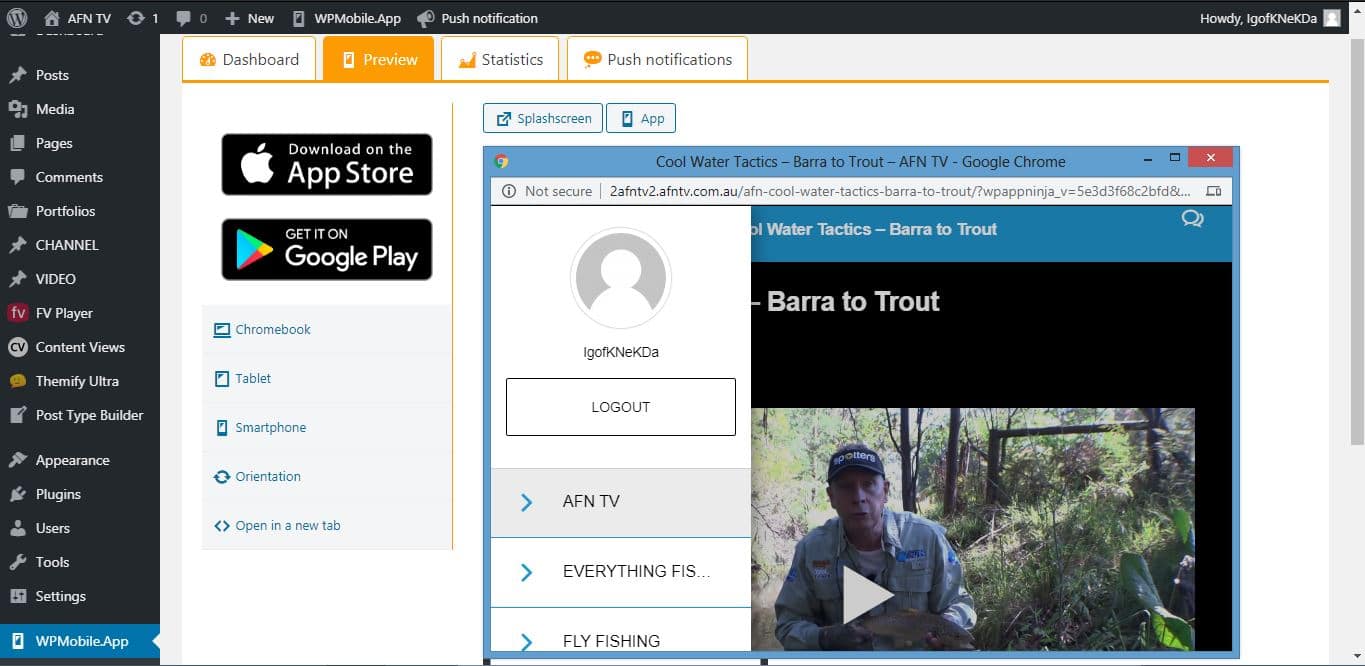The height and width of the screenshot is (666, 1365).
Task: Open comments bubble in admin bar
Action: 191,18
